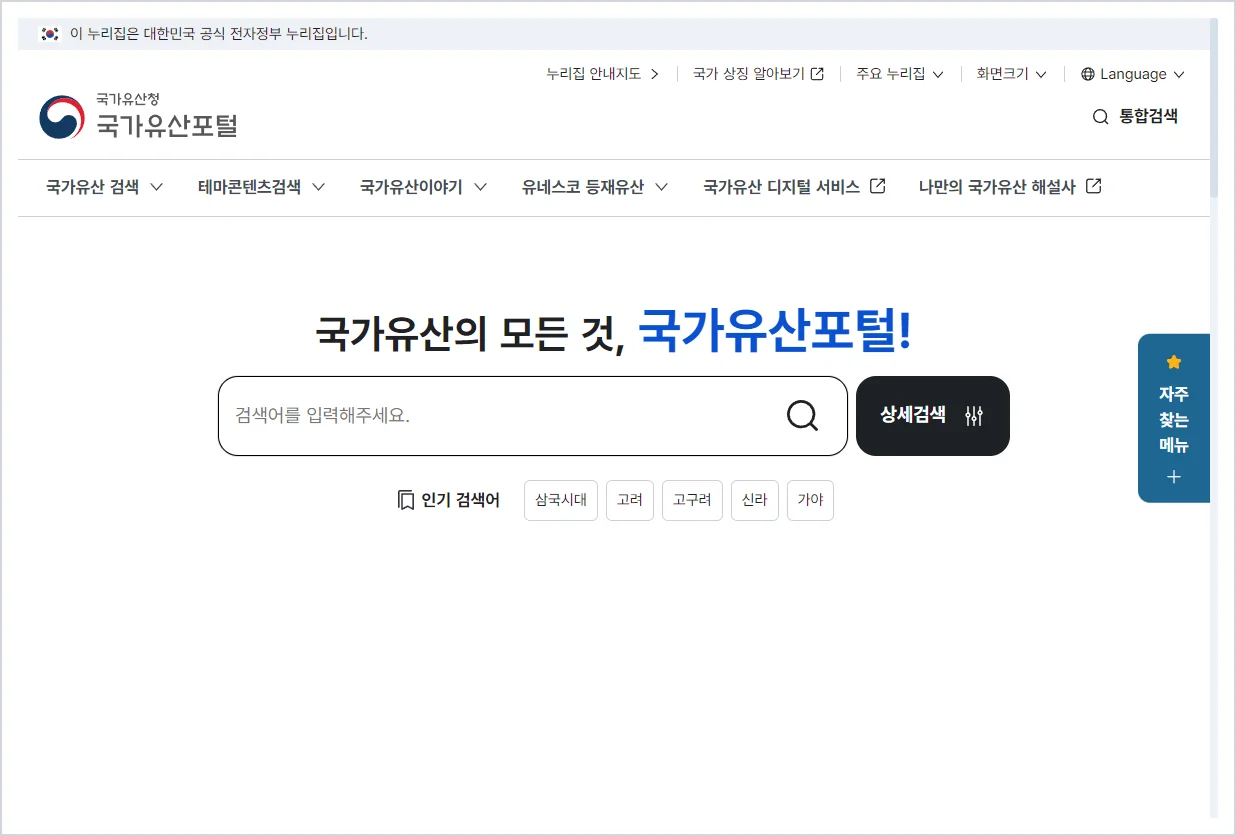Select popular keyword 삼국시대
This screenshot has width=1236, height=836.
pyautogui.click(x=561, y=500)
